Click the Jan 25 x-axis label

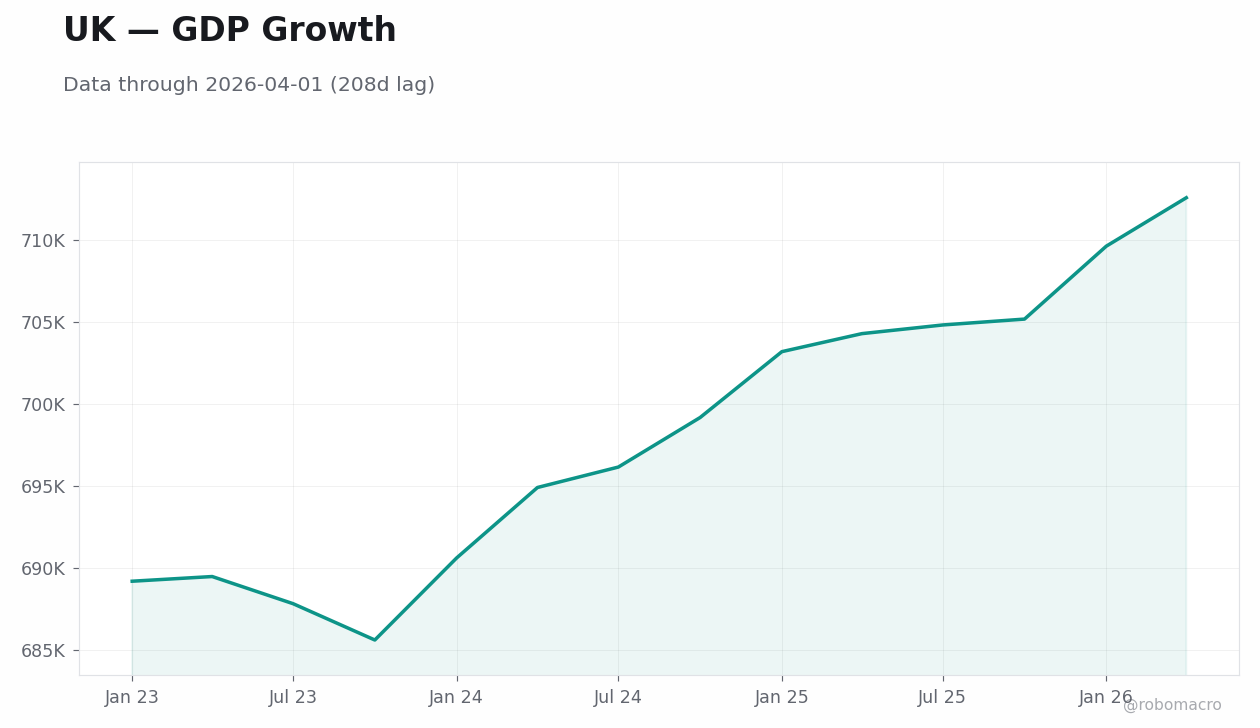tap(782, 698)
